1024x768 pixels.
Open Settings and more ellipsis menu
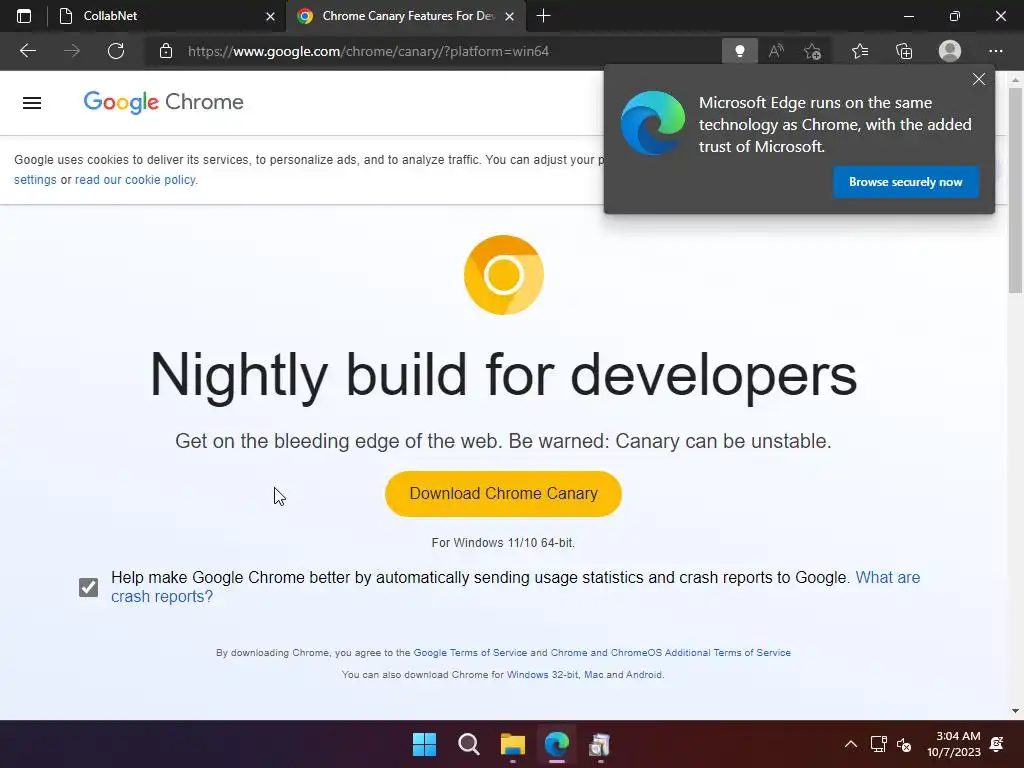(x=995, y=51)
